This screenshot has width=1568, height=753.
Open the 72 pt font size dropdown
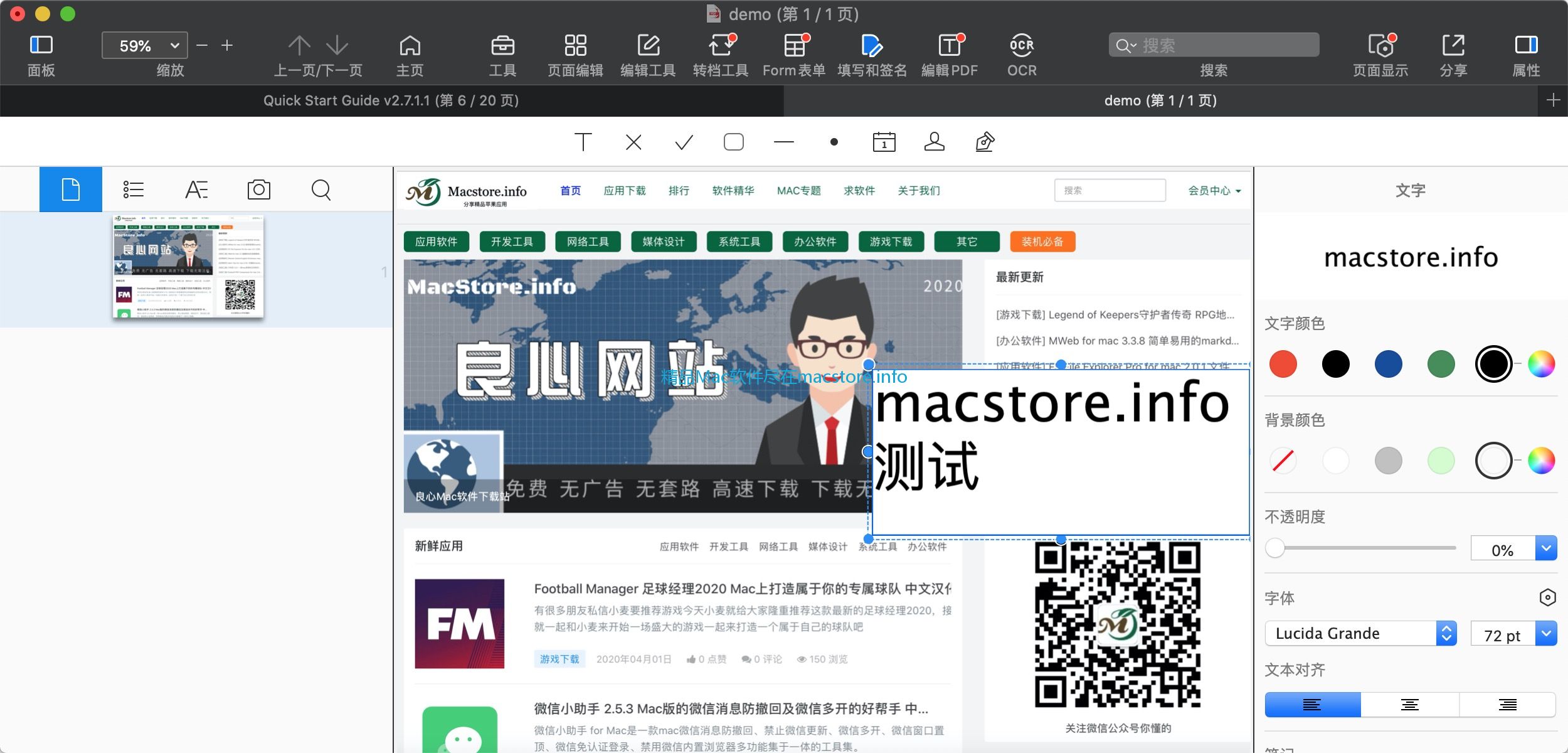(1546, 634)
